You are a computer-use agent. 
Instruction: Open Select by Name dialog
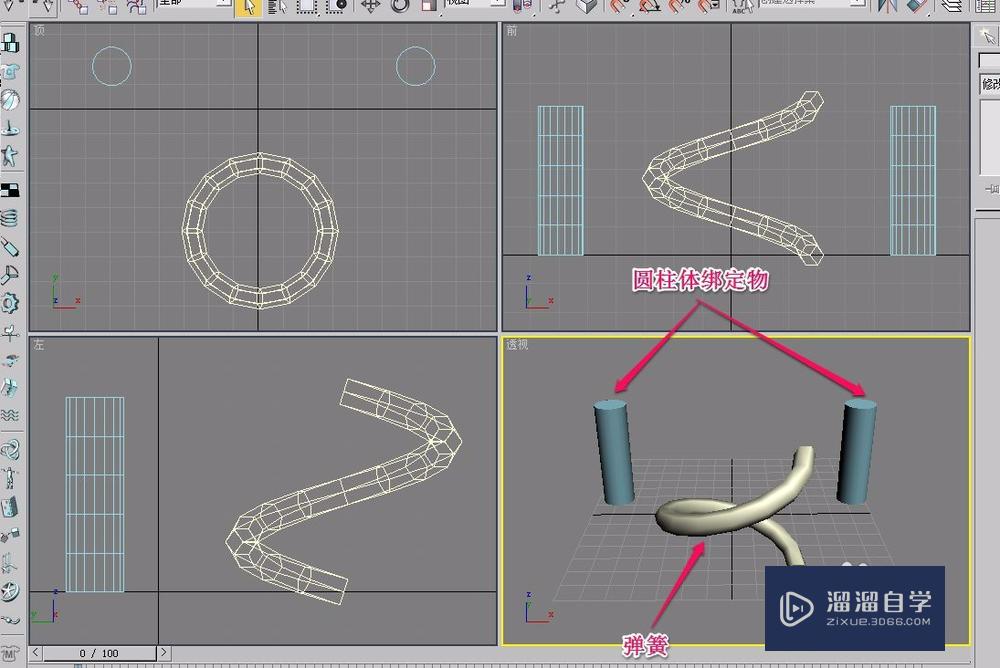pos(277,6)
